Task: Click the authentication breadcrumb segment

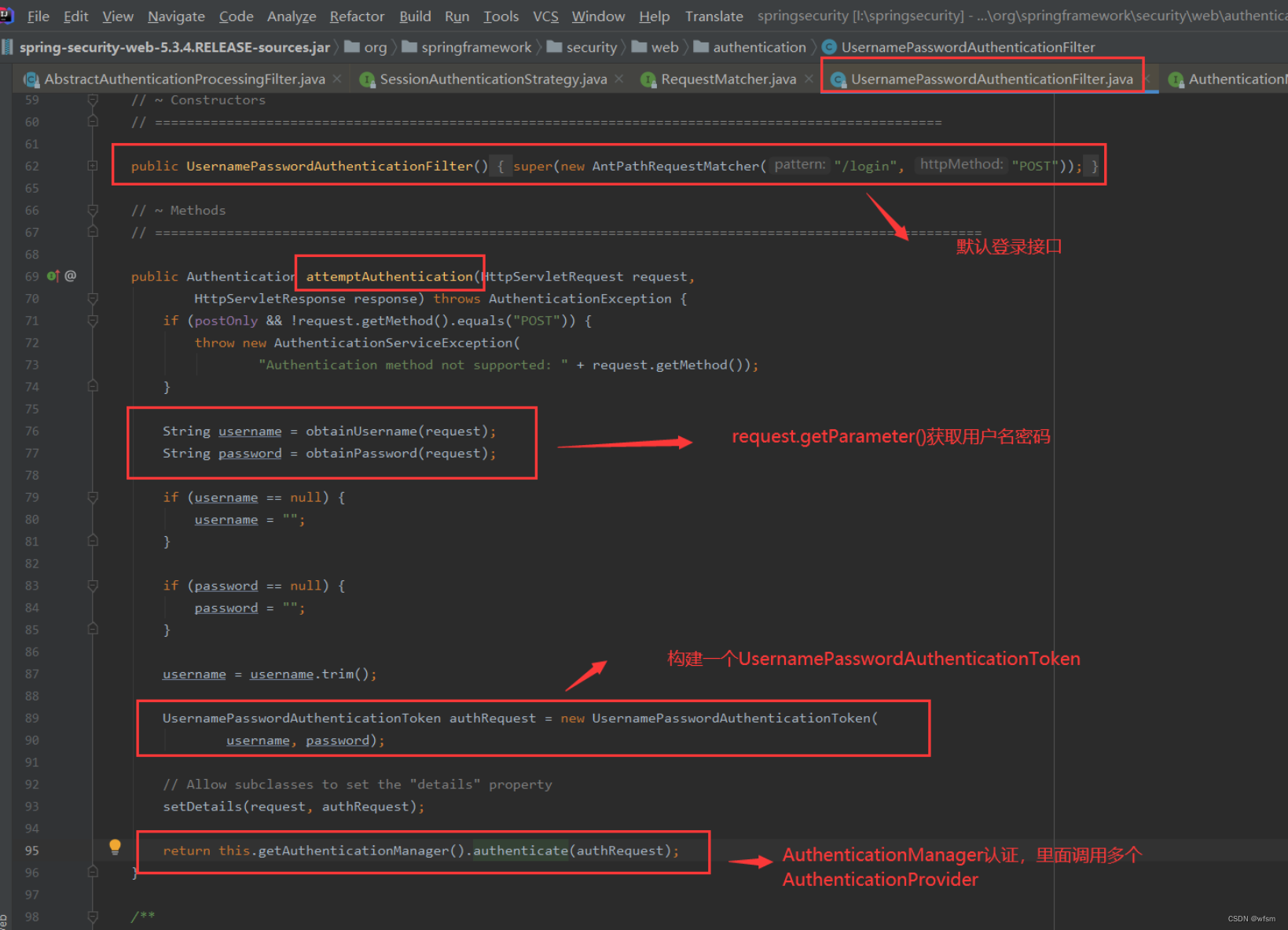Action: pyautogui.click(x=759, y=47)
